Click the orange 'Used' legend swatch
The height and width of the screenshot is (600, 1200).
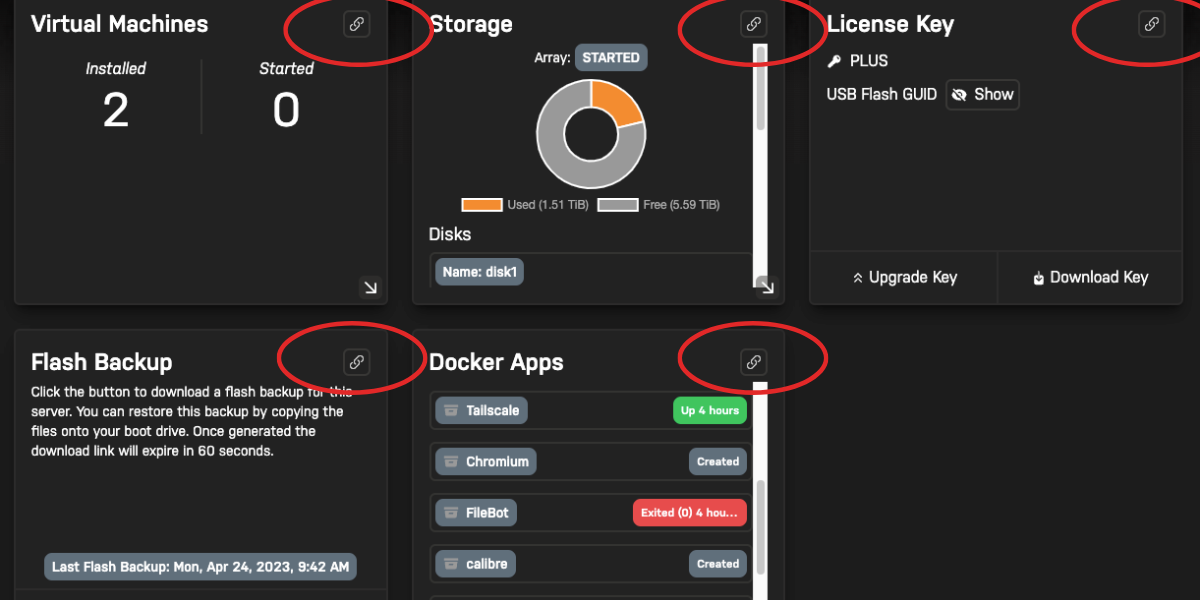[482, 204]
